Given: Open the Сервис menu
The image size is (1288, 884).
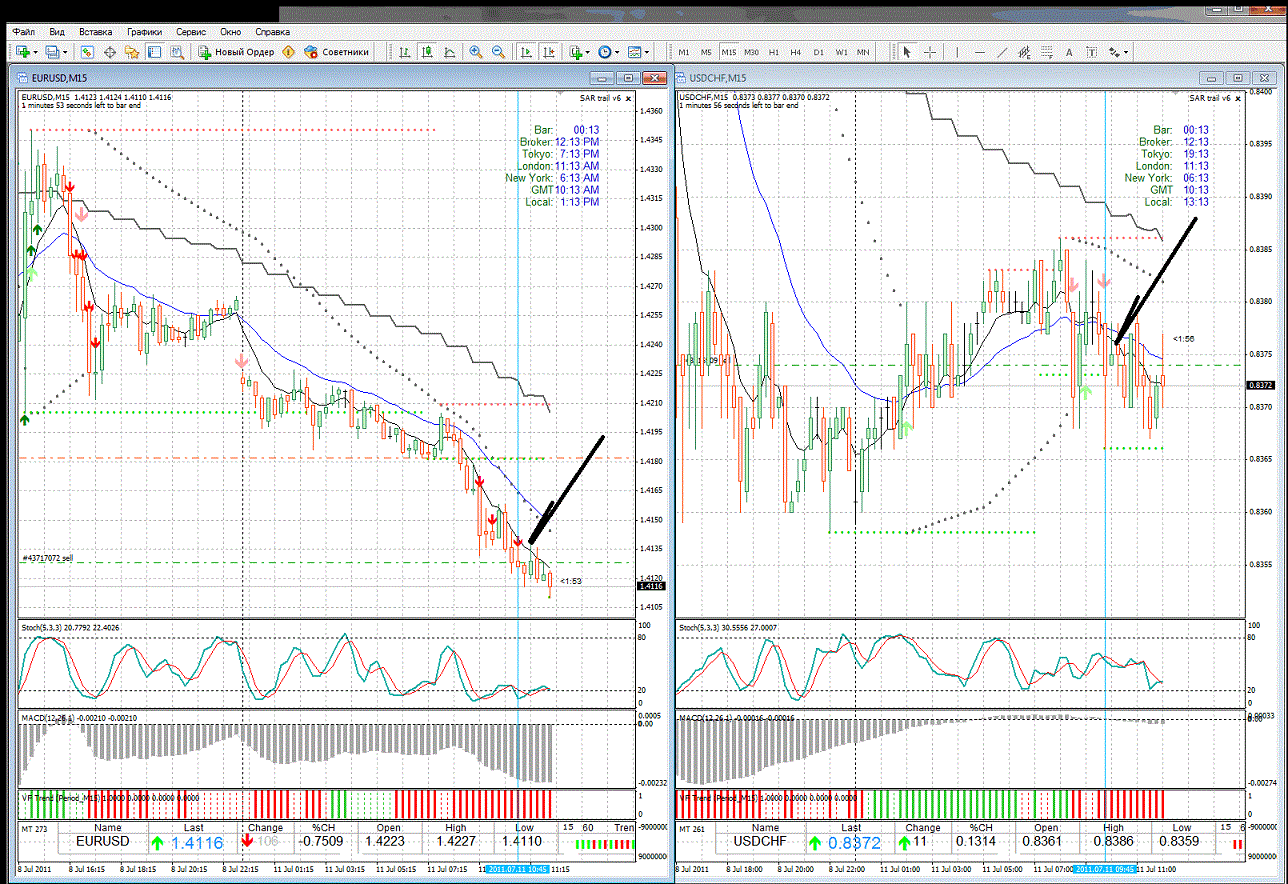Looking at the screenshot, I should (192, 32).
